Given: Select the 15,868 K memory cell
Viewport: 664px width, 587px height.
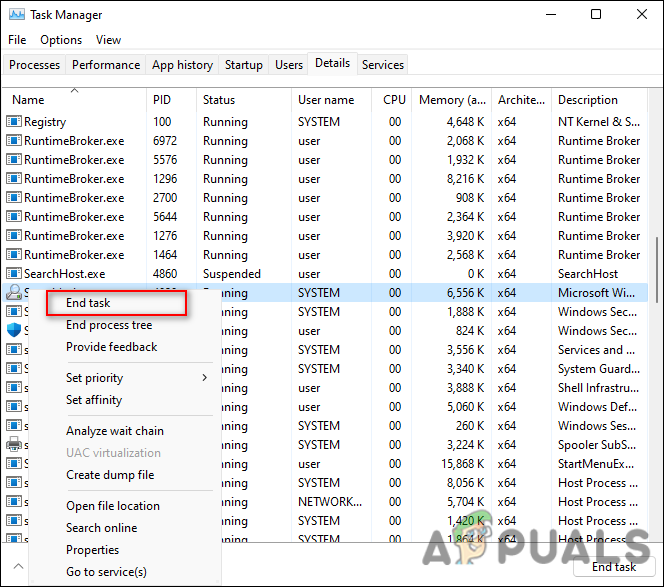Looking at the screenshot, I should tap(462, 464).
